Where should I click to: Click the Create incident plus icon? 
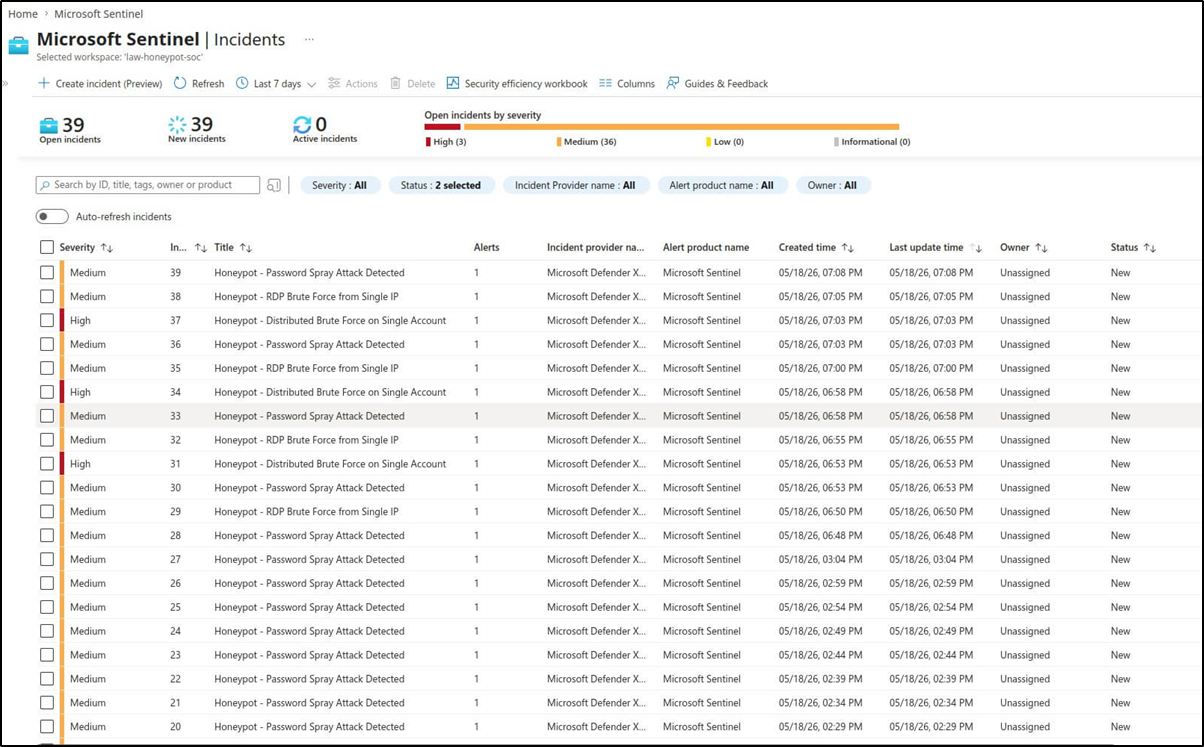coord(44,84)
